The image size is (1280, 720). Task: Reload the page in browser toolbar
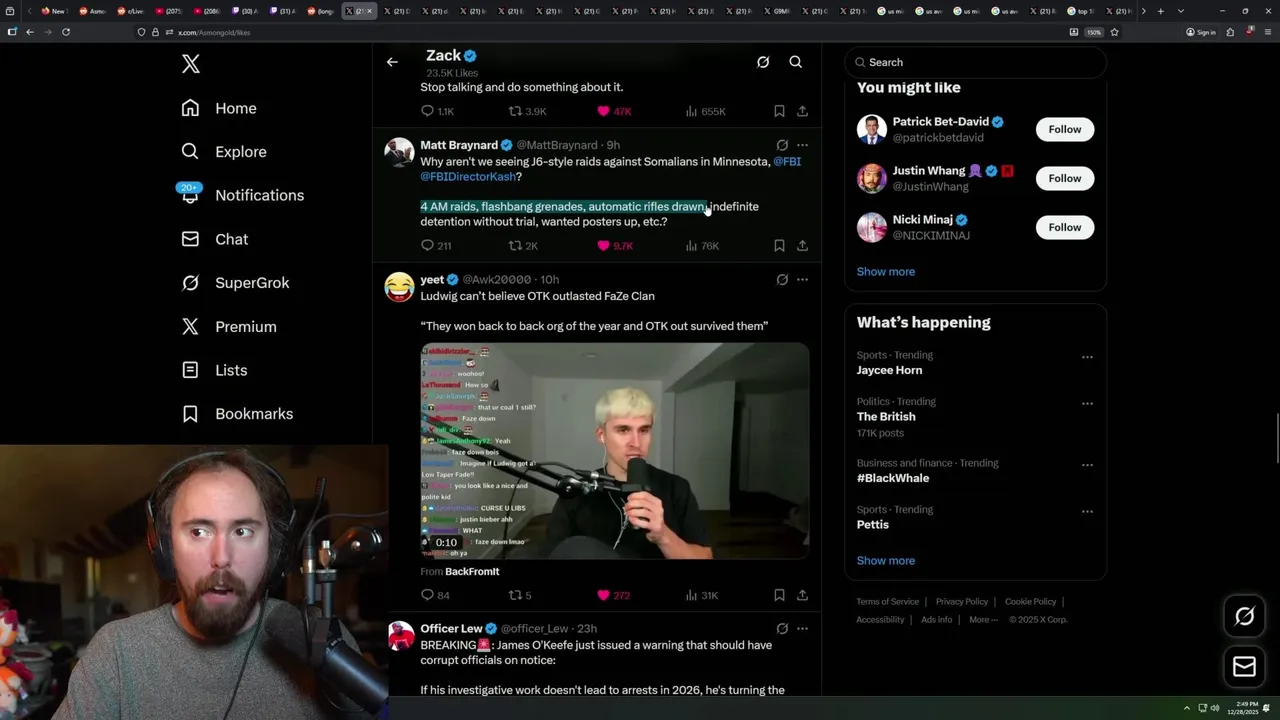[x=66, y=32]
